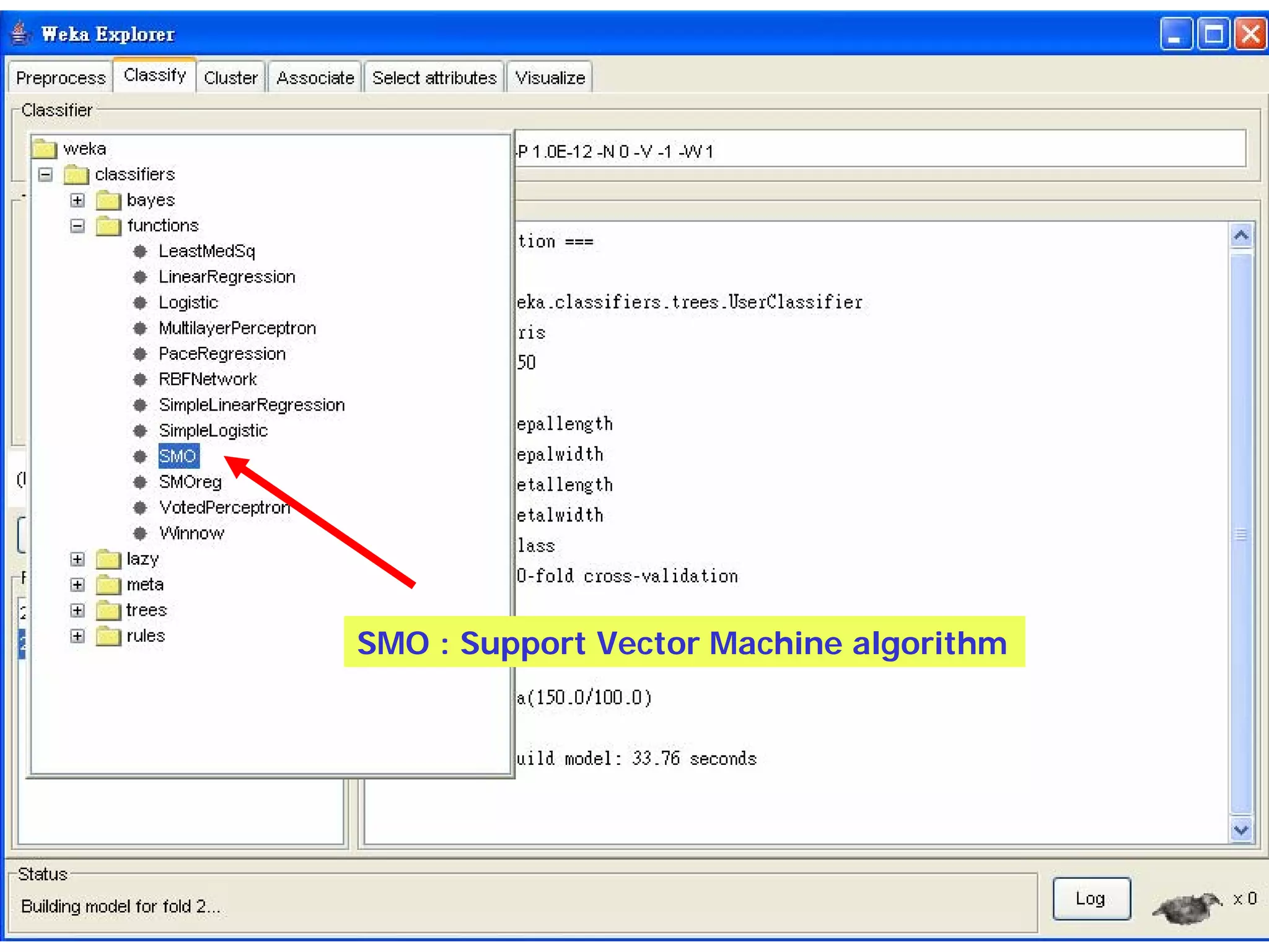Select SMOreg in the functions list
Screen dimensions: 1269x952
click(190, 482)
